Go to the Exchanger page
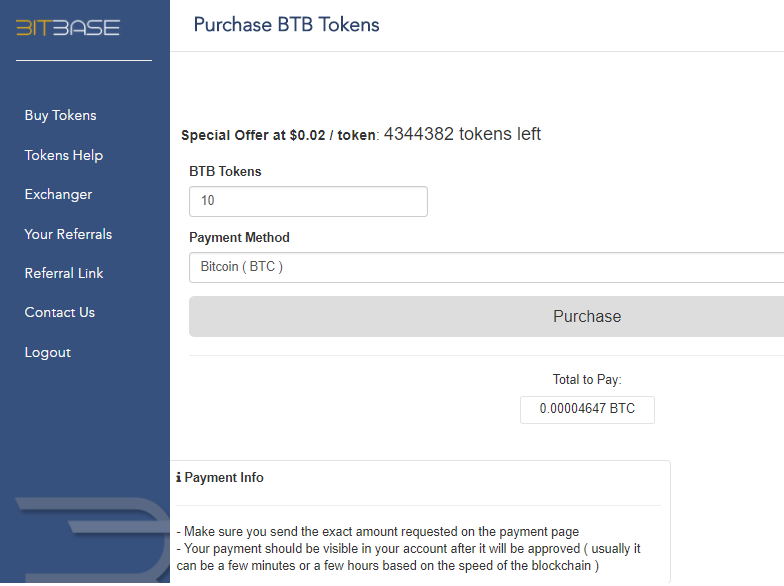The height and width of the screenshot is (586, 784). [x=58, y=194]
